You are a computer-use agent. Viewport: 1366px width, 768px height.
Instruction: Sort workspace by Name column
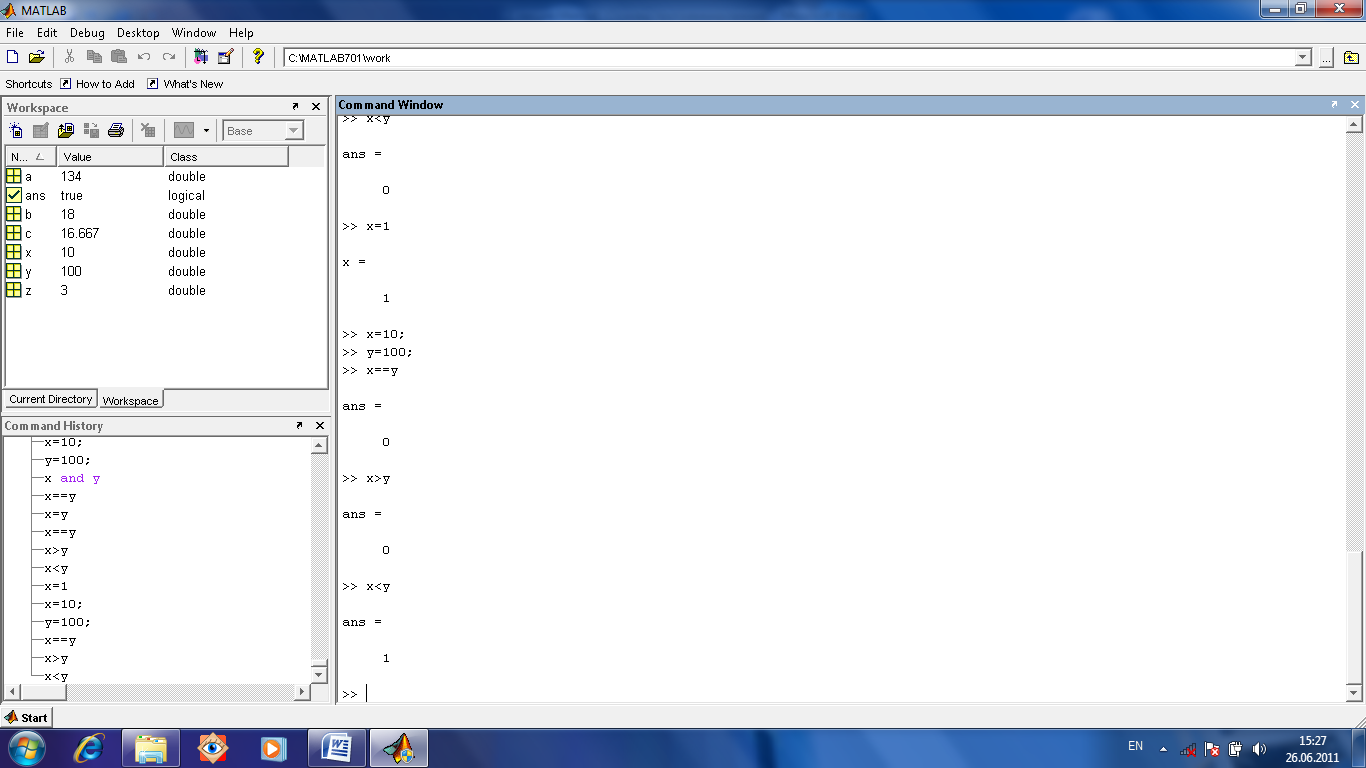point(30,157)
